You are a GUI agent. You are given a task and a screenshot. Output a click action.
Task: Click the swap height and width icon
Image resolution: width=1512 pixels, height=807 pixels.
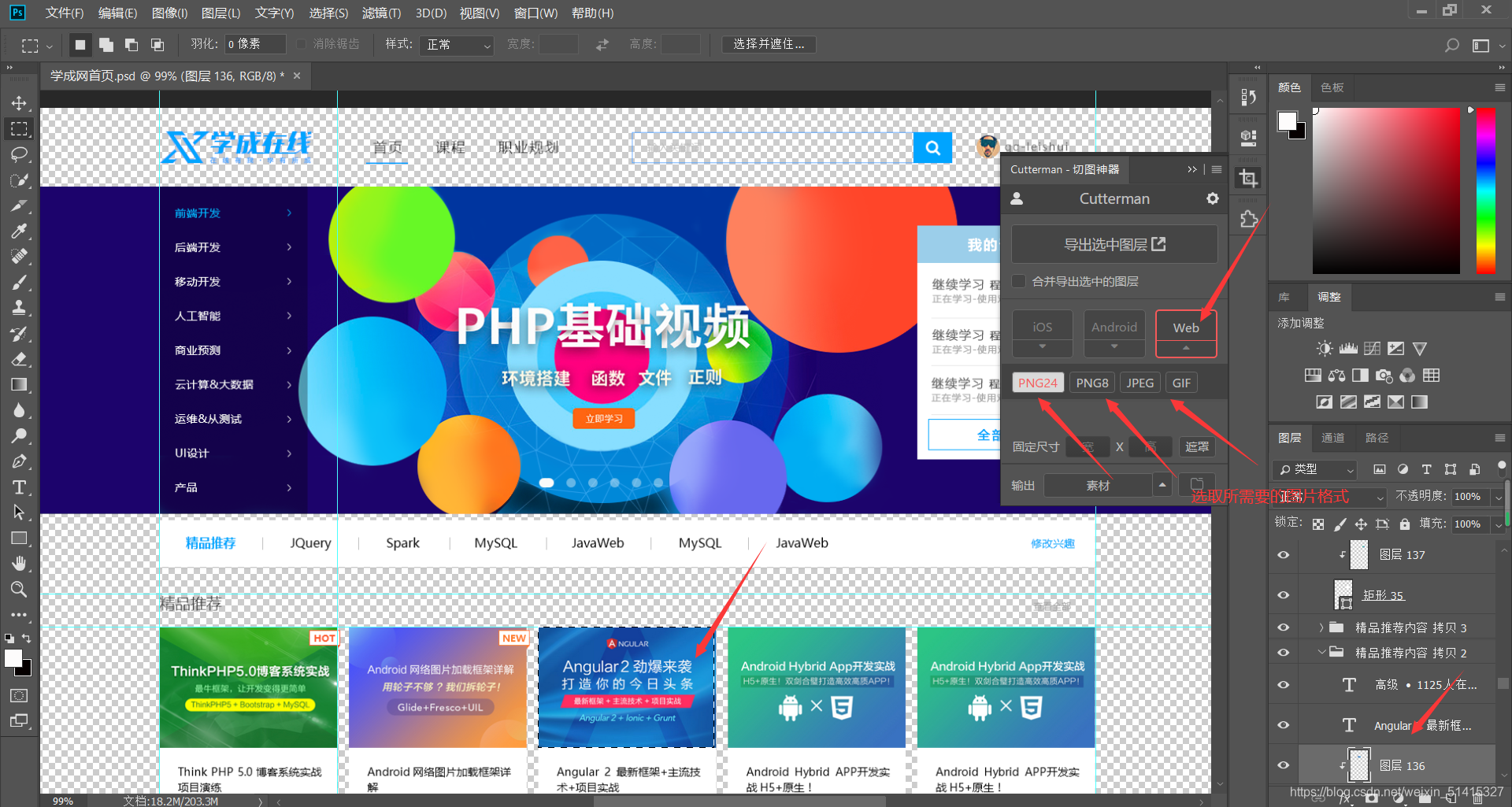coord(602,45)
